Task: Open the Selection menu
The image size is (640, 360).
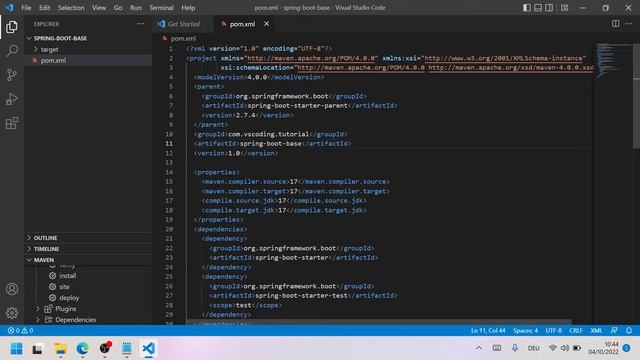Action: pyautogui.click(x=71, y=8)
